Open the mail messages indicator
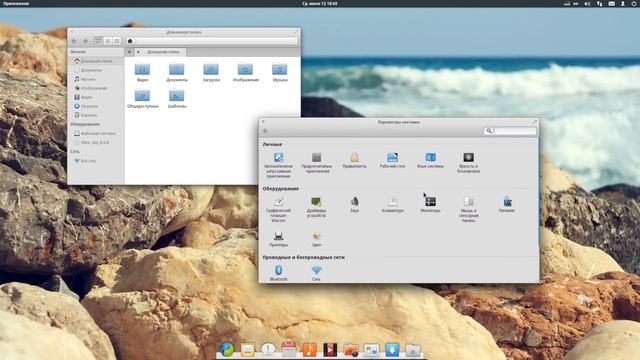Viewport: 640px width, 360px height. [x=611, y=3]
